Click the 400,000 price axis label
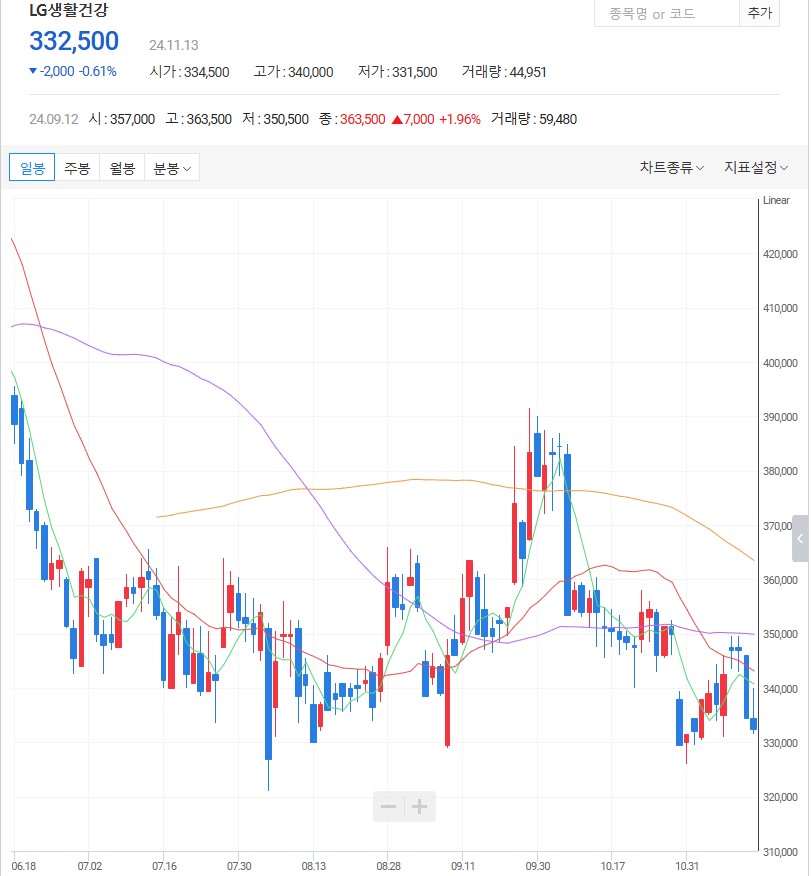 click(x=779, y=363)
